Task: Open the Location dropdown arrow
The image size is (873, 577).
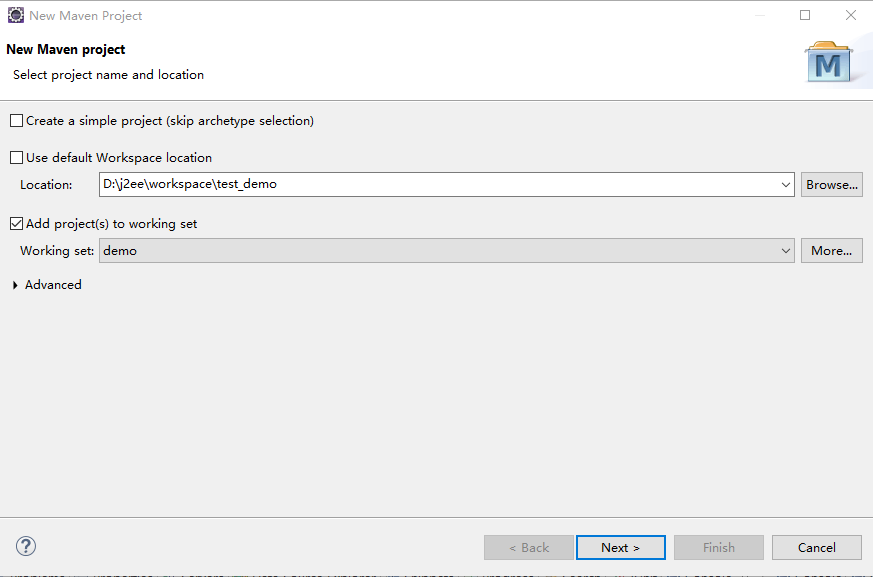Action: coord(786,185)
